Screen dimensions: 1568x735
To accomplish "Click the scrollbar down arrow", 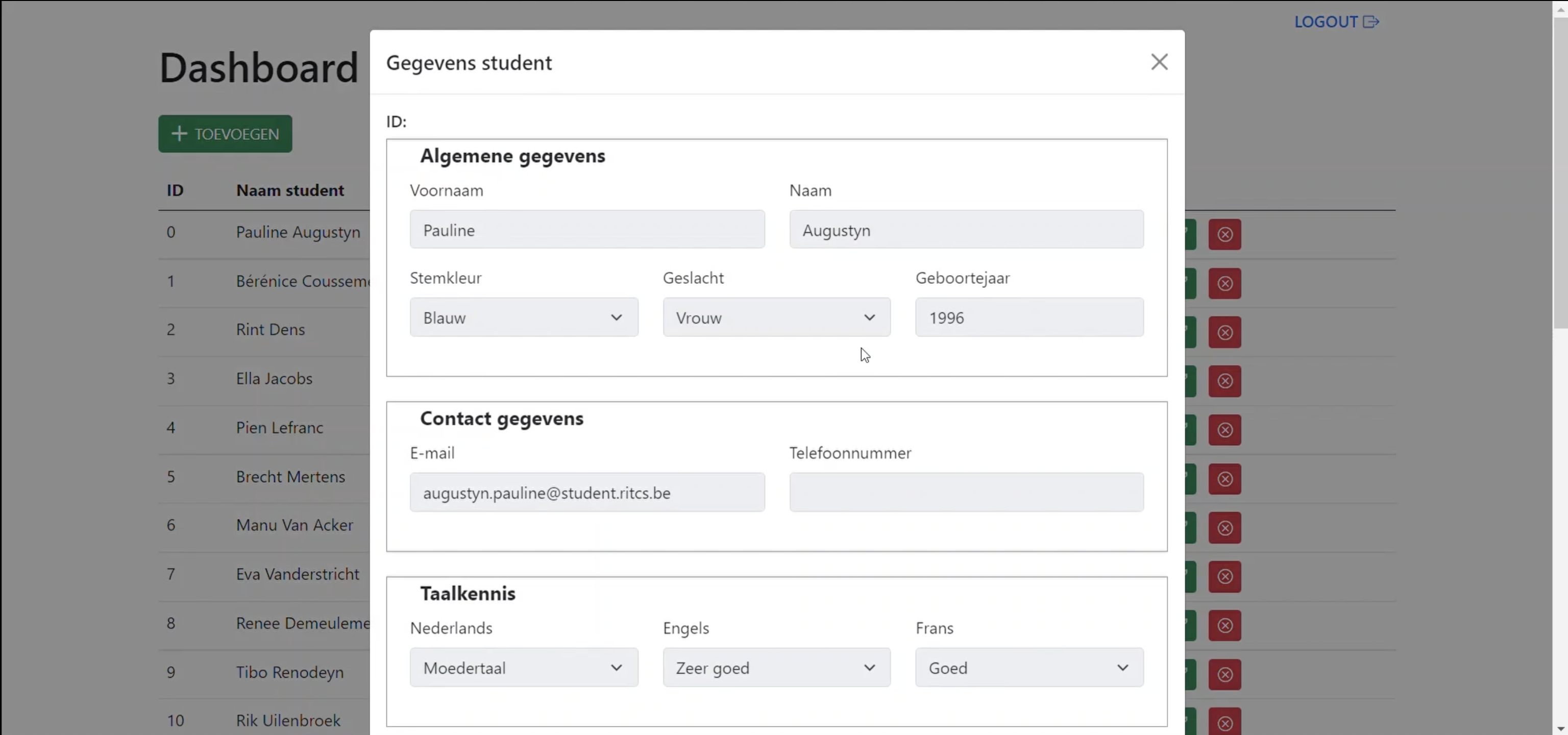I will [x=1560, y=728].
